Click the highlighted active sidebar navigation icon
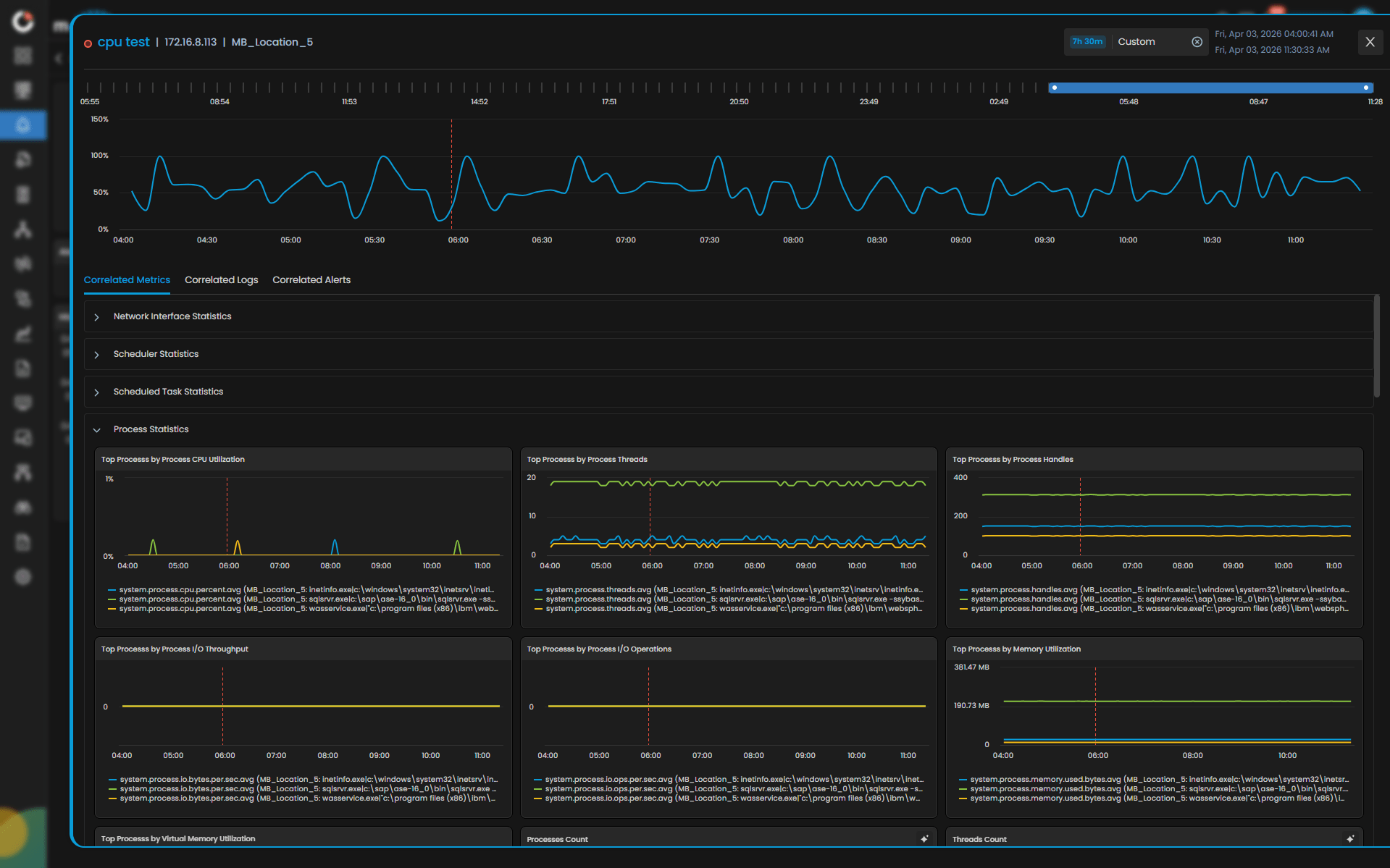This screenshot has height=868, width=1390. (22, 125)
